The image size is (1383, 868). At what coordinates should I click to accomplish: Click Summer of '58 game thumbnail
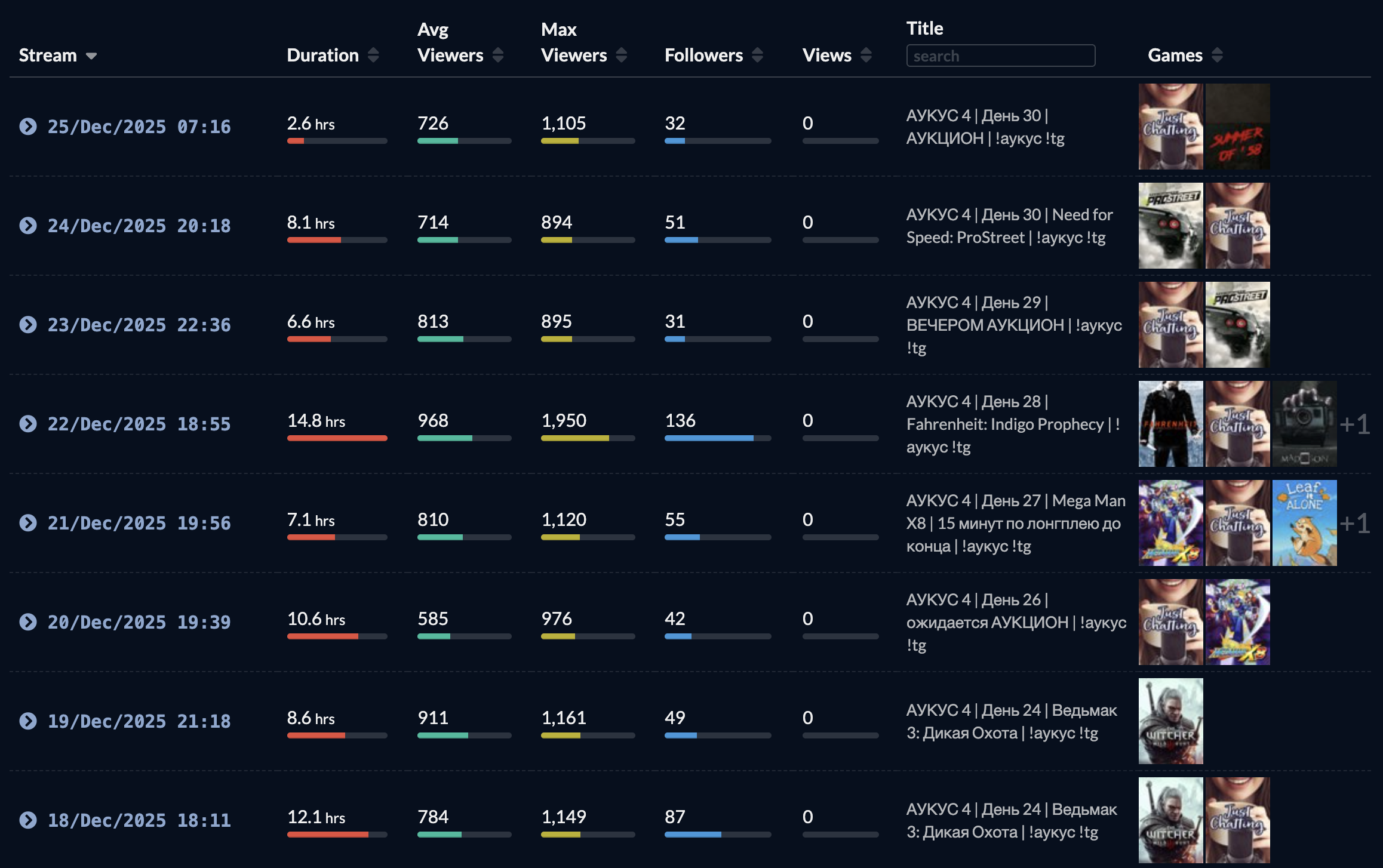pos(1237,127)
